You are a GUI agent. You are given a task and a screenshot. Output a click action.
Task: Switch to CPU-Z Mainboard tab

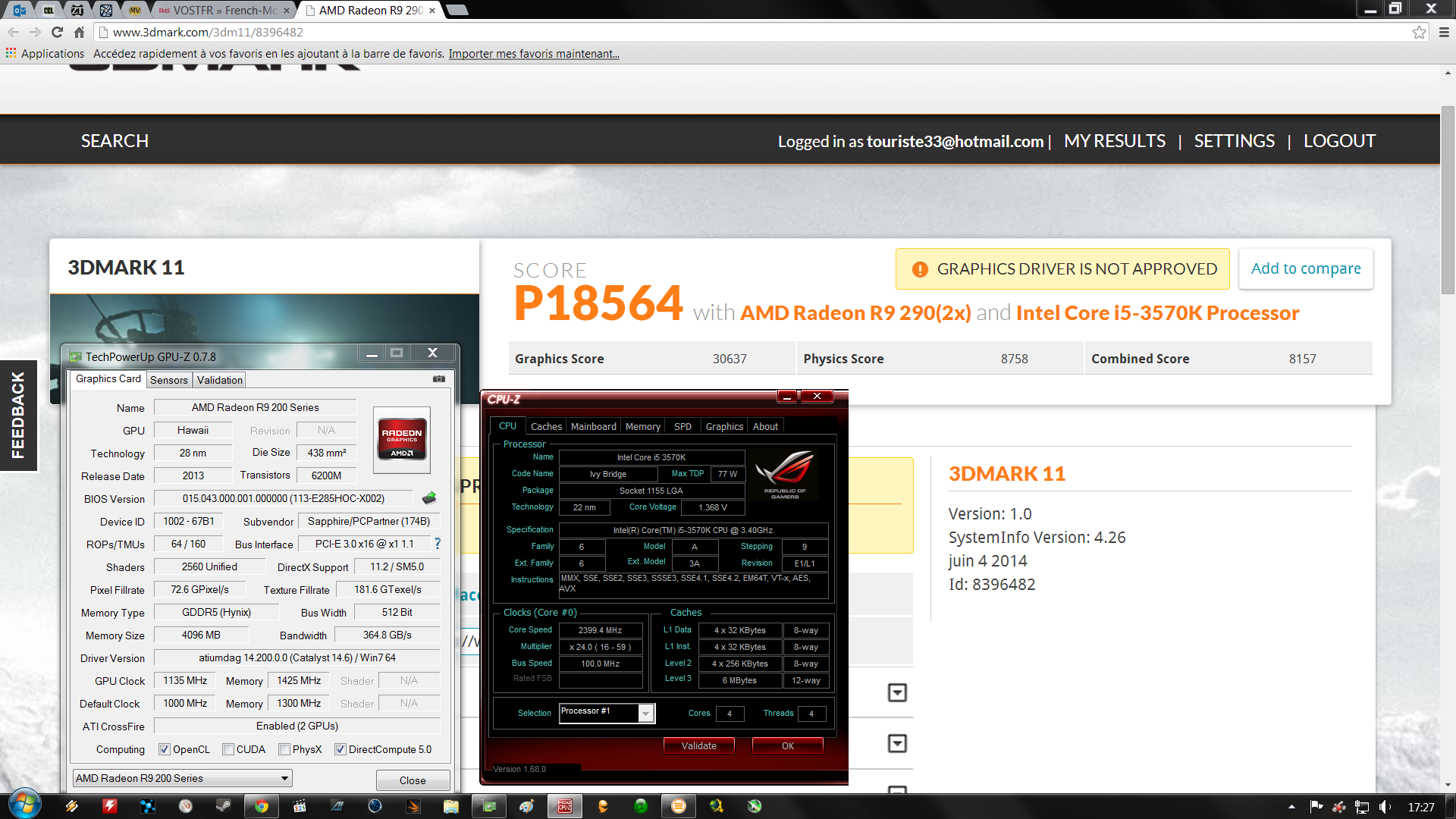(593, 426)
